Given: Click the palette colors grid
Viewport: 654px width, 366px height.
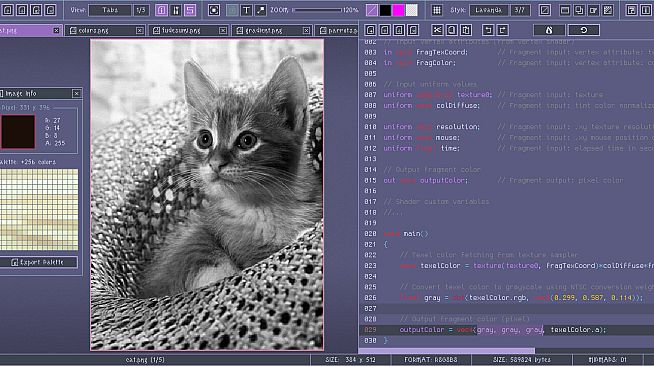Looking at the screenshot, I should [x=39, y=210].
